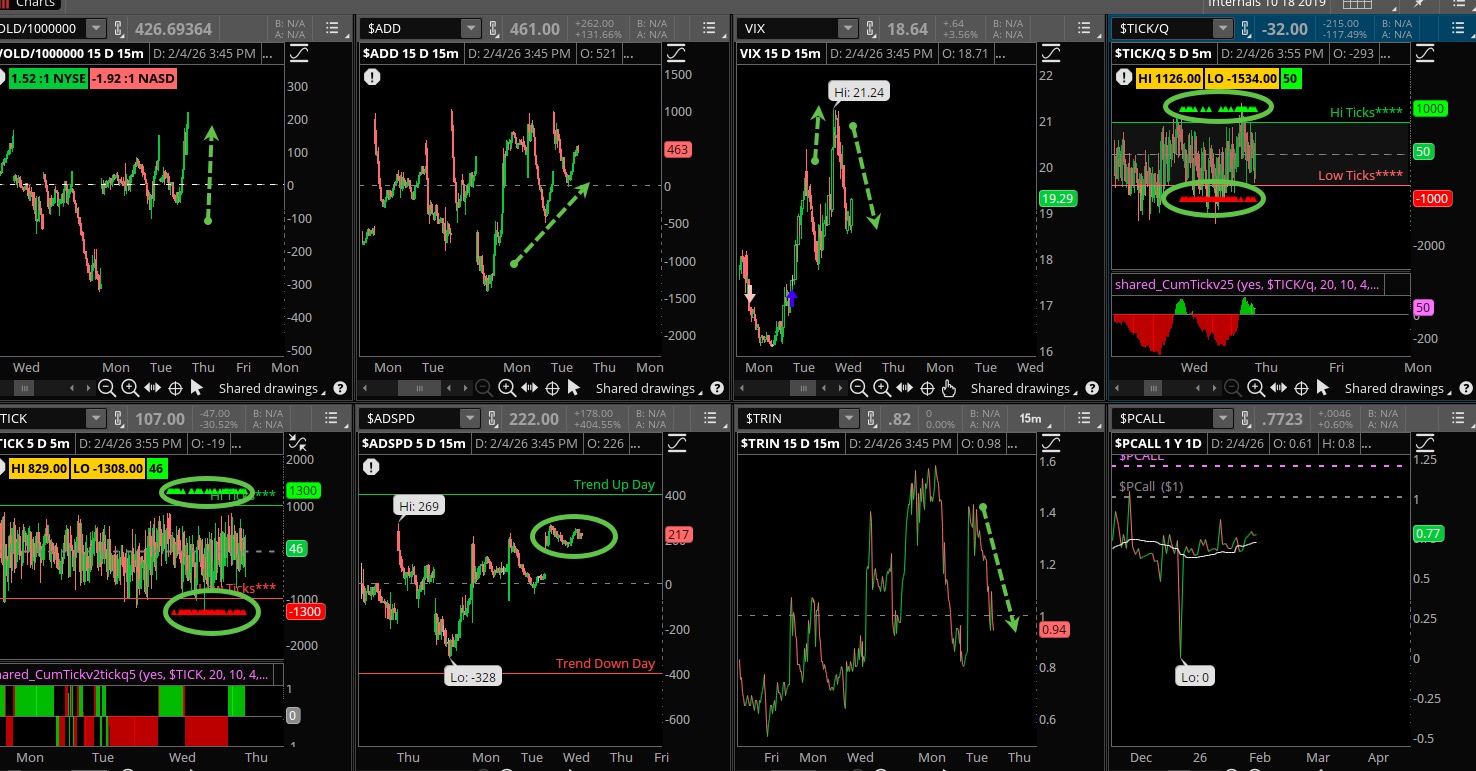This screenshot has height=771, width=1476.
Task: Select pointer tool under VIX chart
Action: pyautogui.click(x=949, y=388)
